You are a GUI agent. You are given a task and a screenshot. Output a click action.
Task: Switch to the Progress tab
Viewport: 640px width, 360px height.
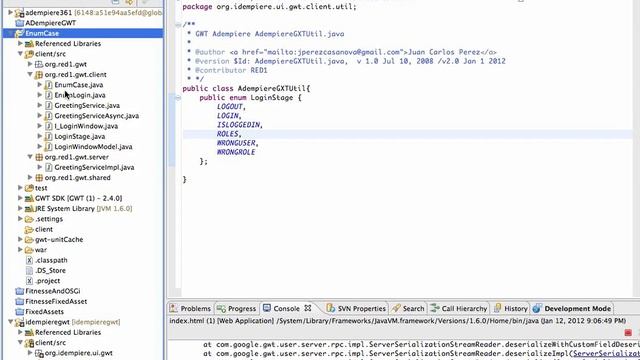[236, 309]
